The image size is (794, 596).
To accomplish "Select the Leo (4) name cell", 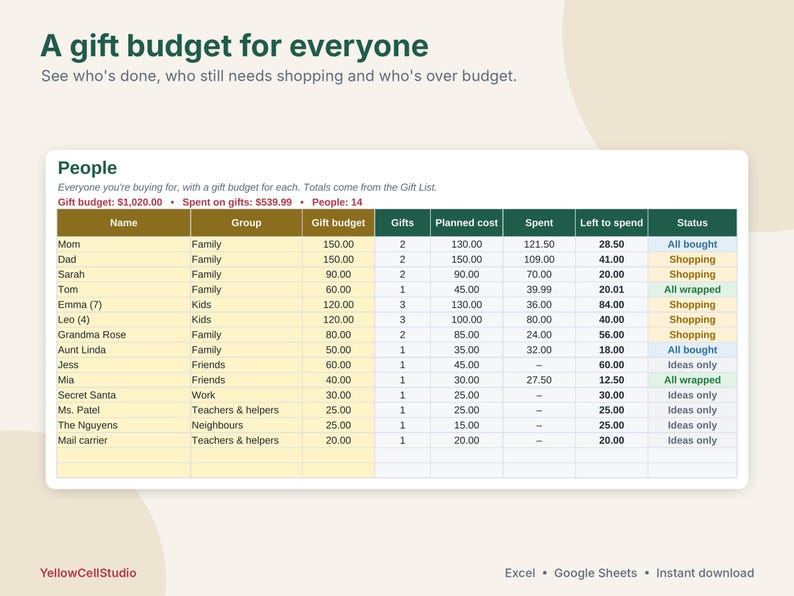I will (x=124, y=320).
